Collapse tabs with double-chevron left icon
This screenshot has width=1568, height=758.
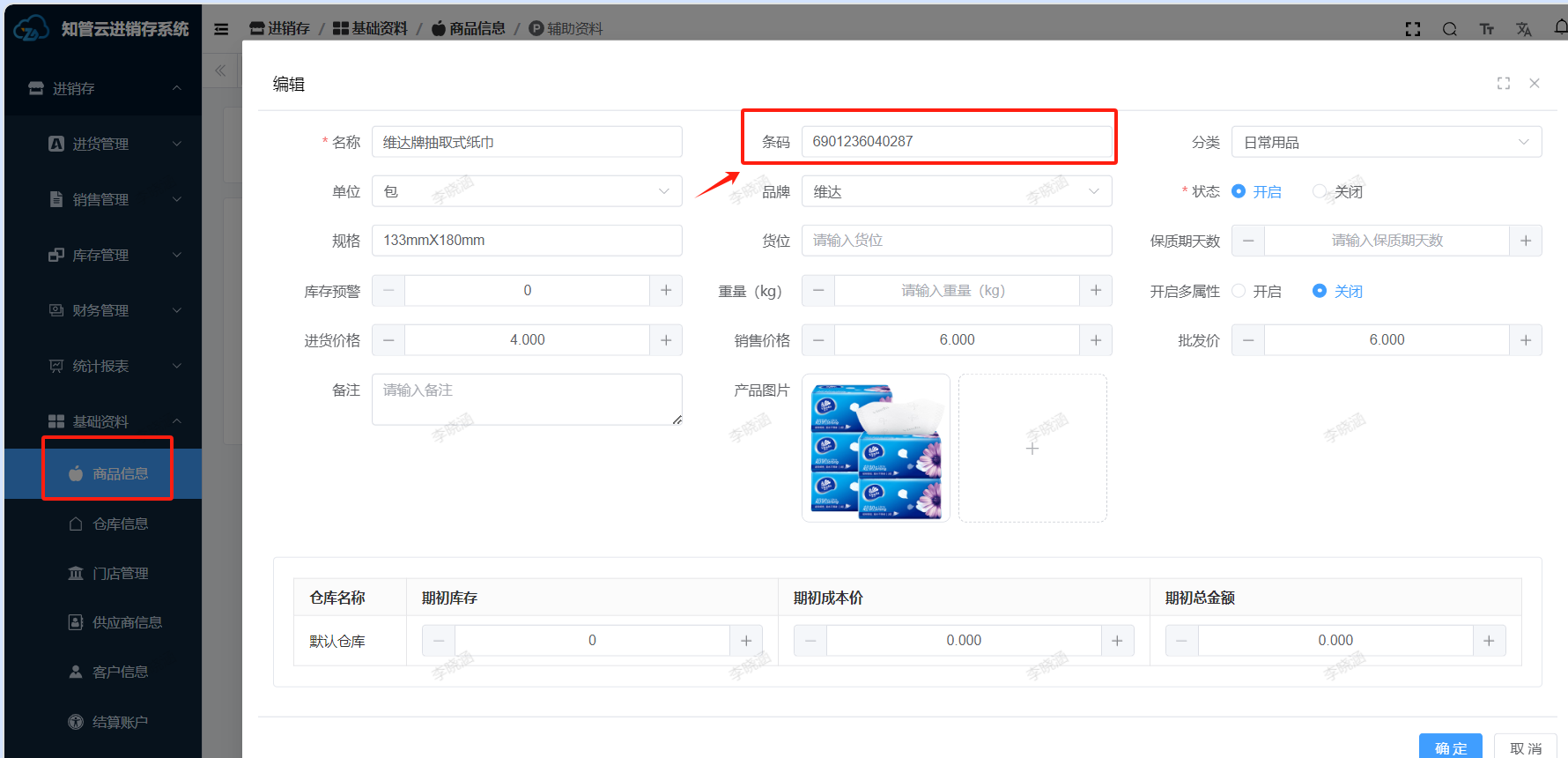(x=220, y=71)
